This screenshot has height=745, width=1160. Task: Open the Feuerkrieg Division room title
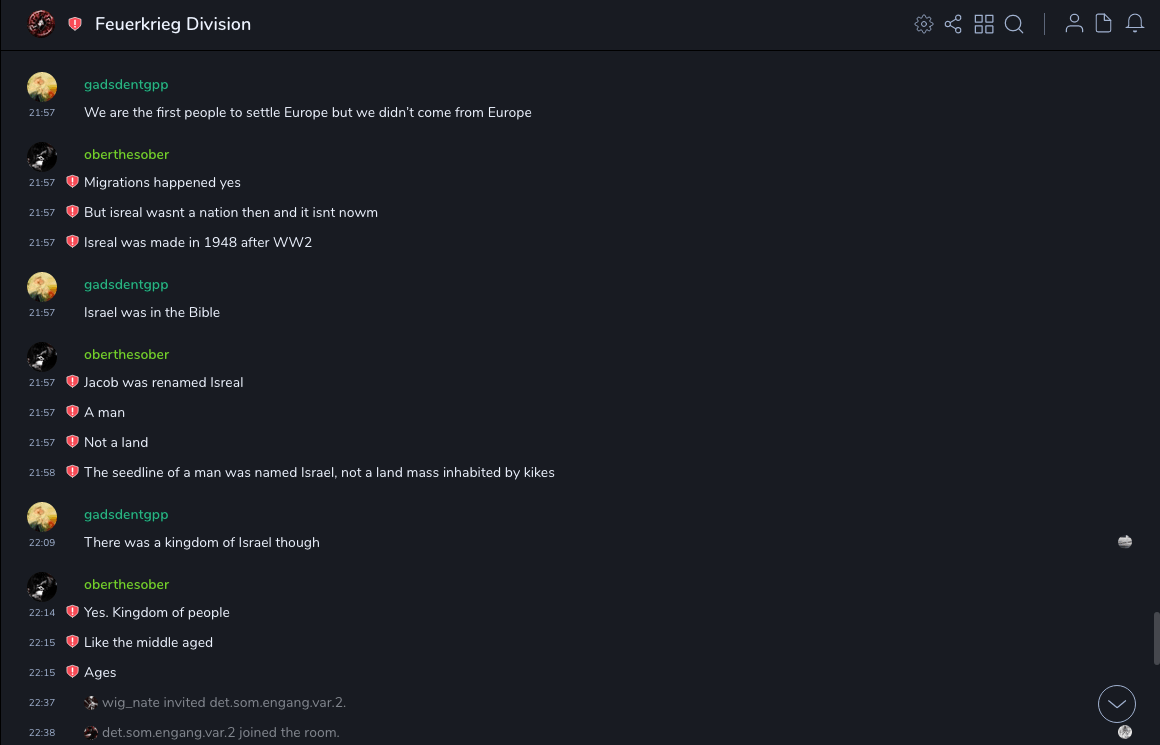click(173, 24)
